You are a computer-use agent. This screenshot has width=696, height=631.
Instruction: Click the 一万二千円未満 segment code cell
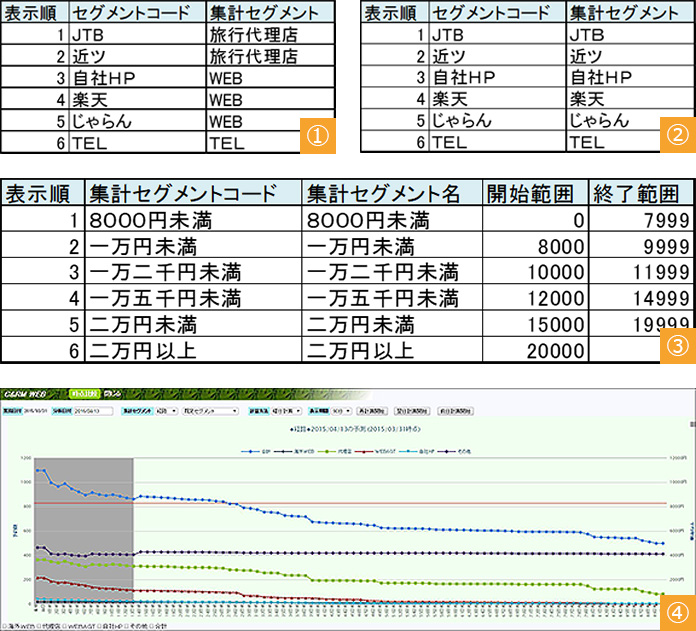coord(193,272)
